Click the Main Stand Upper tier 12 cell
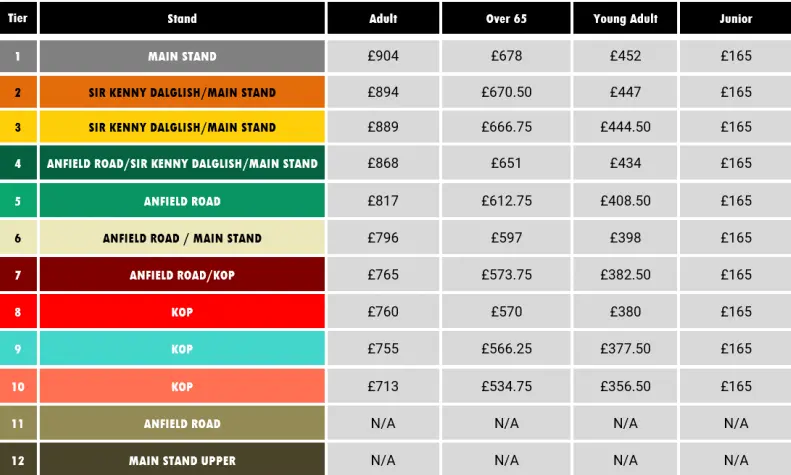Screen dimensions: 791x475 pos(182,460)
